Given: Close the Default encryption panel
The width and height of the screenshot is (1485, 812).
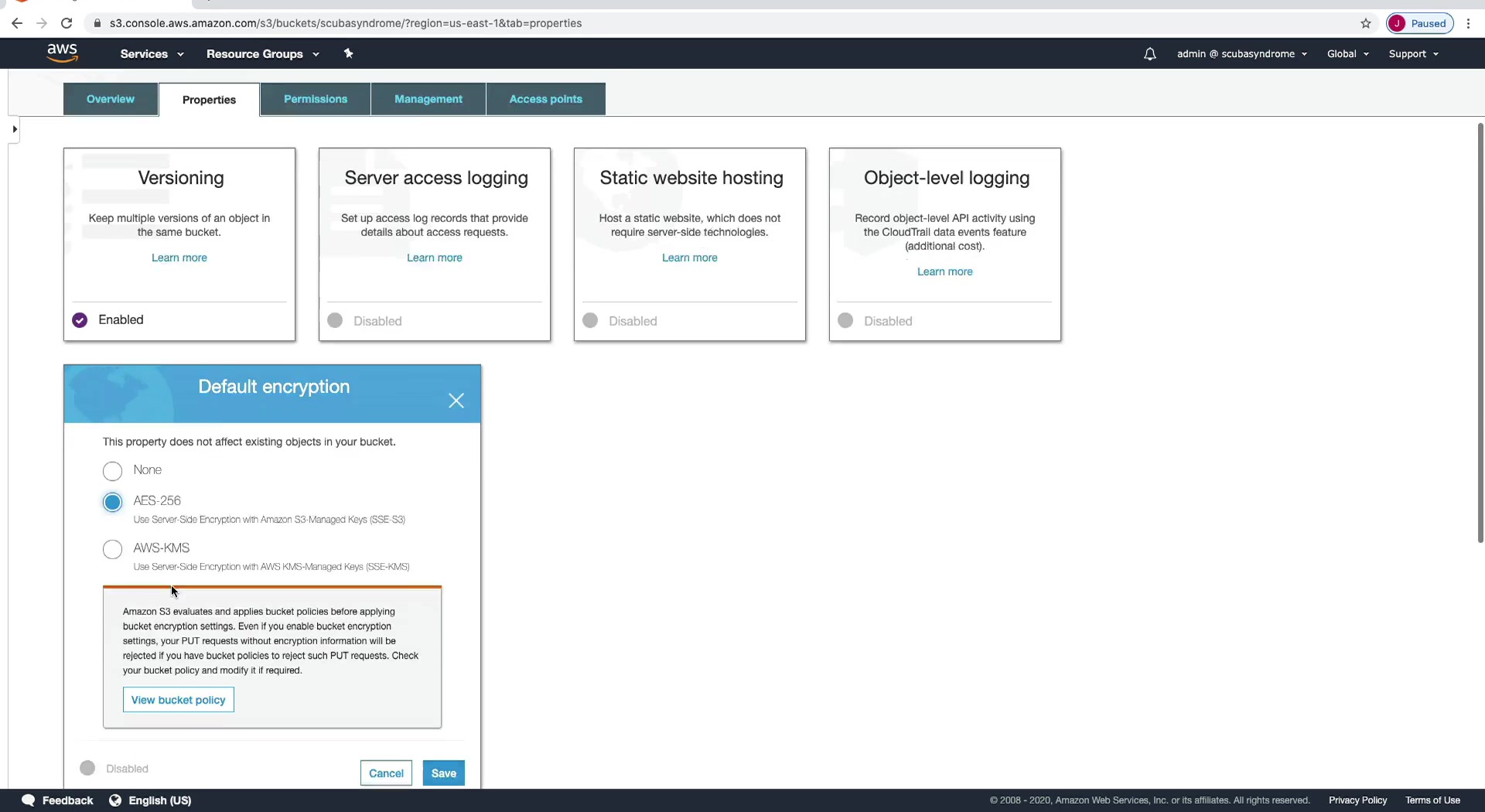Looking at the screenshot, I should [456, 401].
